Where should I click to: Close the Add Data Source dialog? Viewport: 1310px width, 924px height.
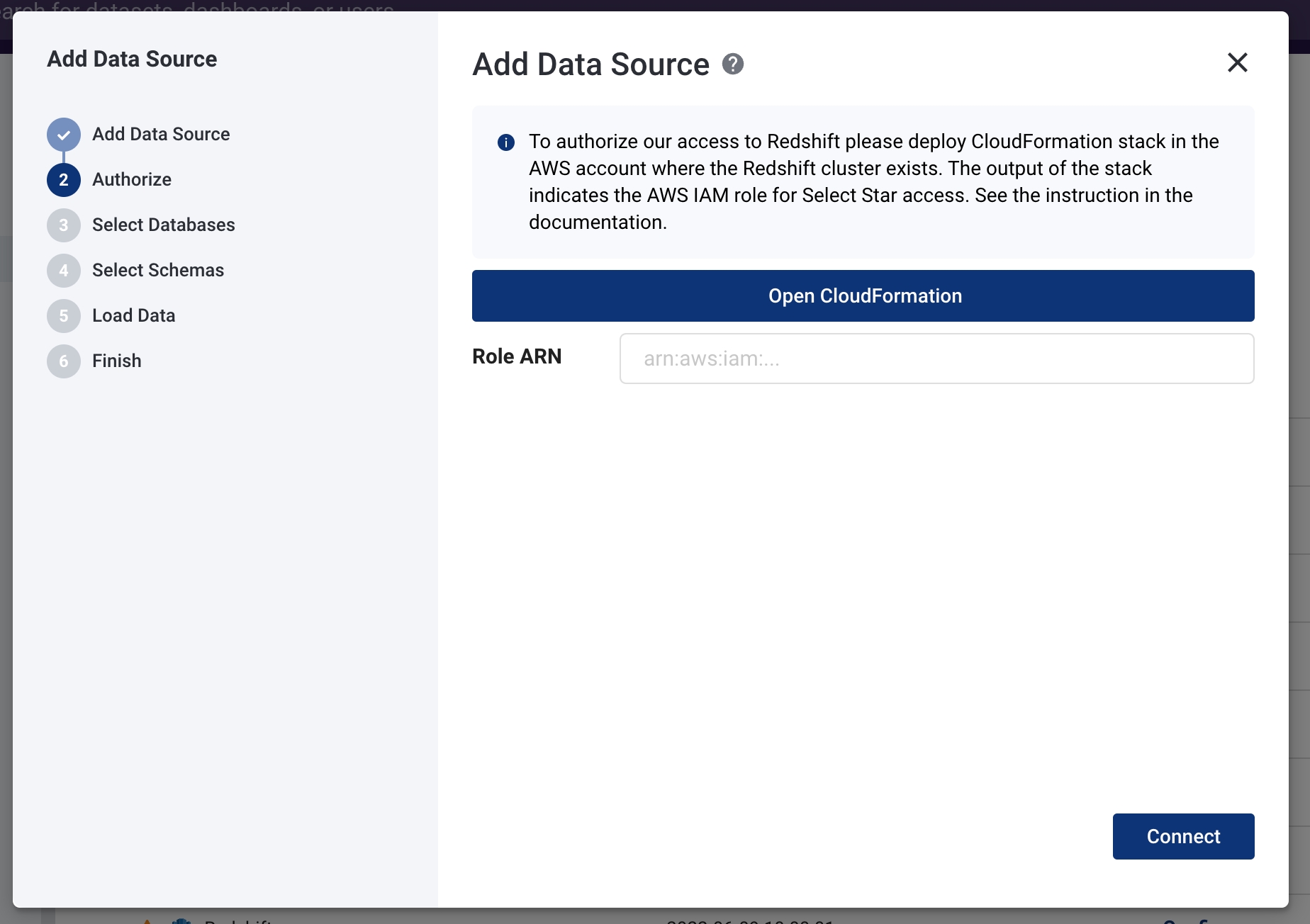[x=1238, y=62]
